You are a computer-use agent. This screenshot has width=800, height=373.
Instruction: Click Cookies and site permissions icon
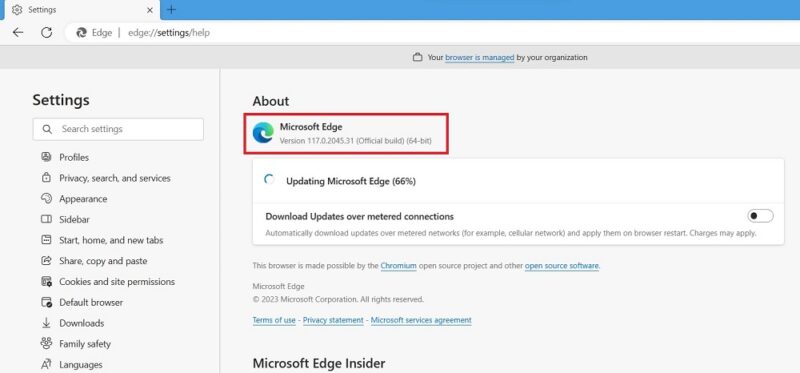point(46,281)
